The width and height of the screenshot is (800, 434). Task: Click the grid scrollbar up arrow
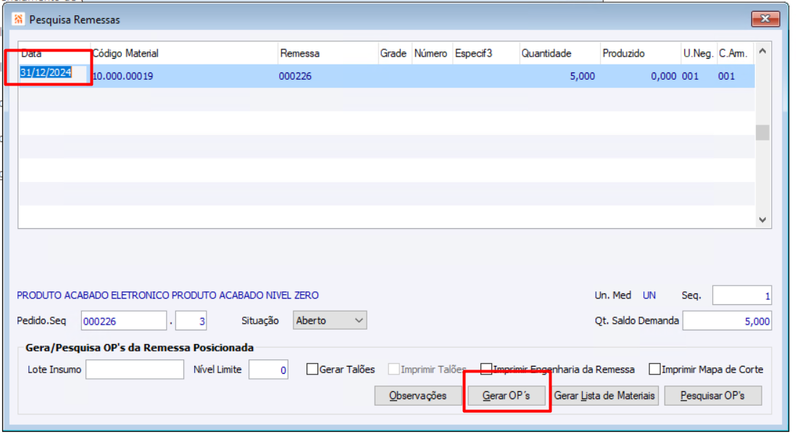point(762,51)
